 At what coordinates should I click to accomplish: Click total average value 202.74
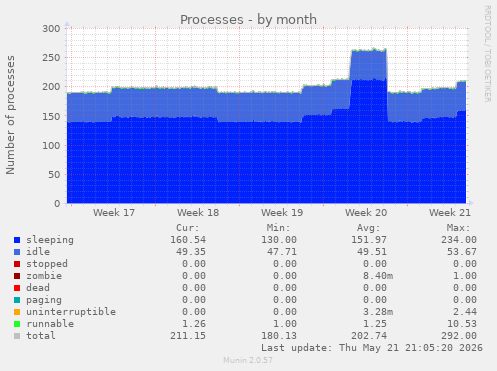tap(369, 336)
